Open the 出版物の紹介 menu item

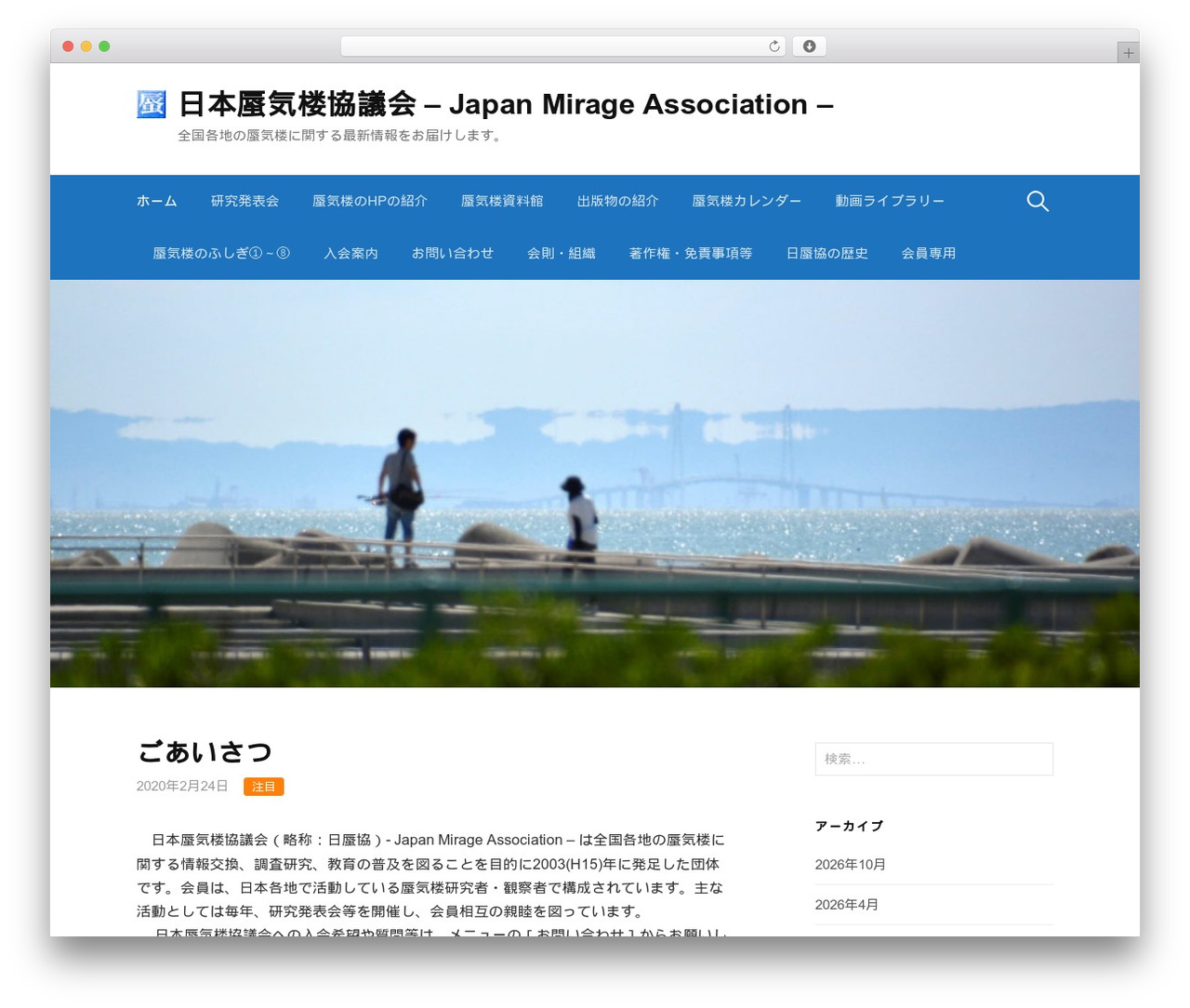coord(617,201)
